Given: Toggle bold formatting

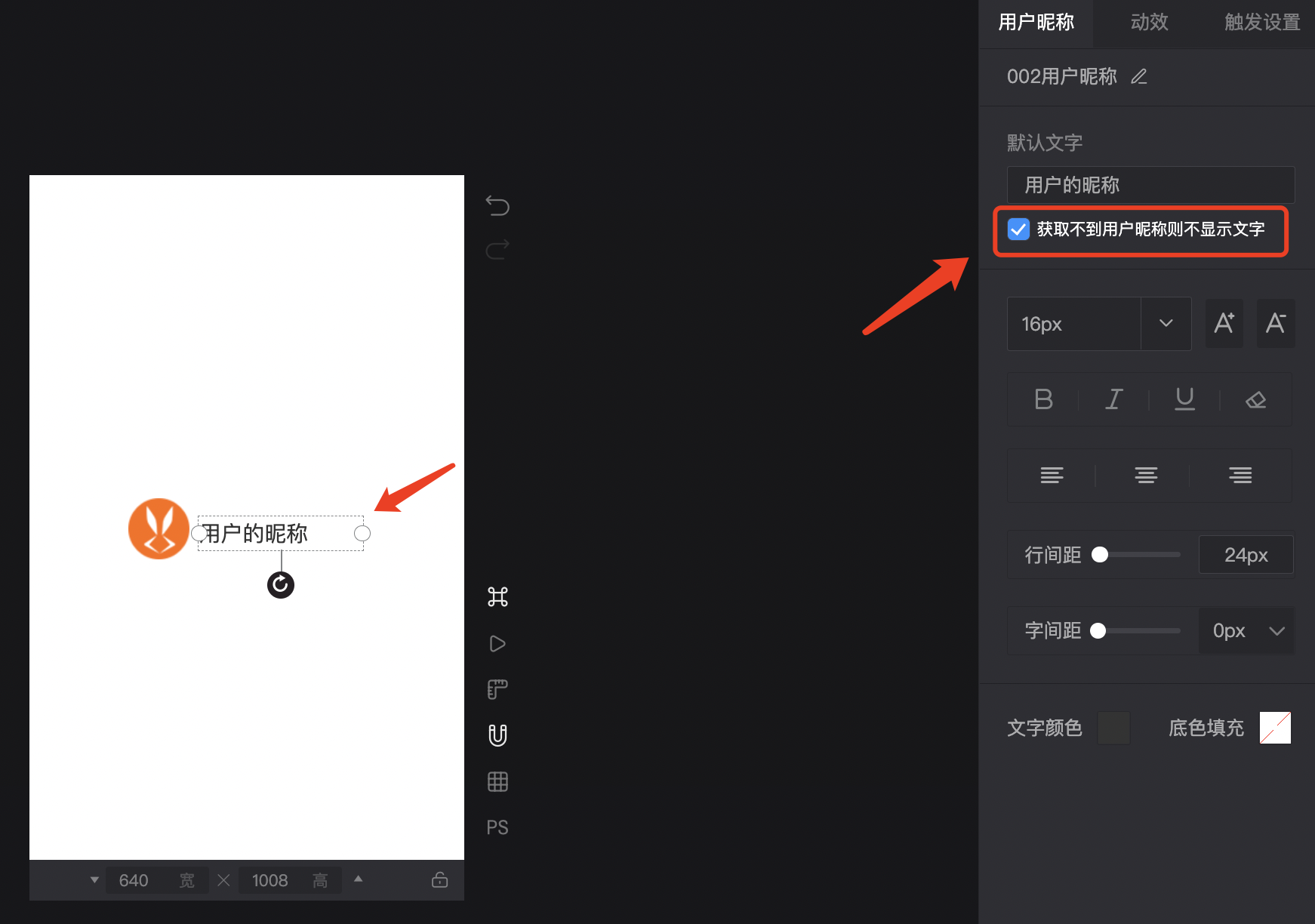Looking at the screenshot, I should 1043,399.
